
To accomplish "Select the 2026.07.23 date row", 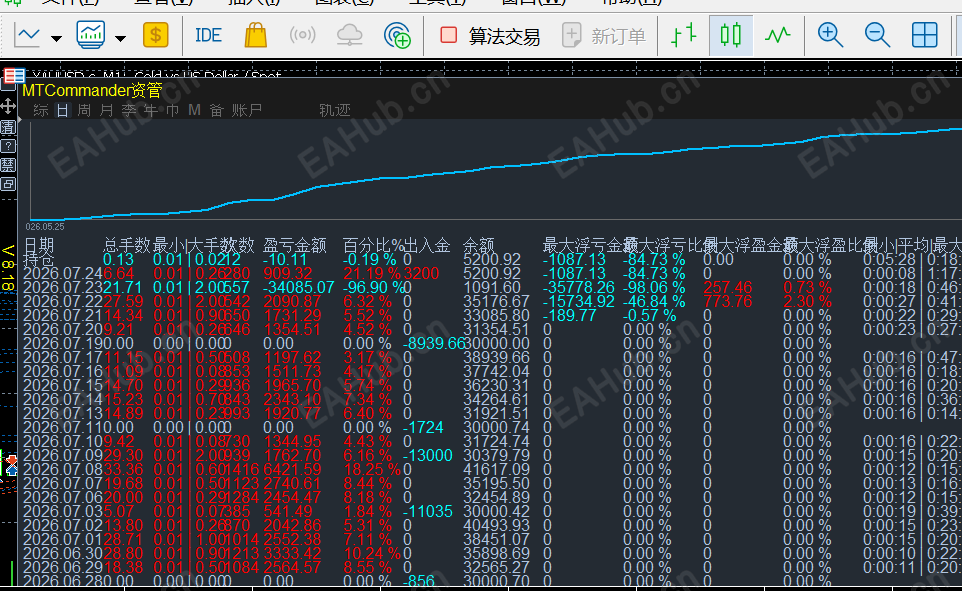I will click(63, 288).
